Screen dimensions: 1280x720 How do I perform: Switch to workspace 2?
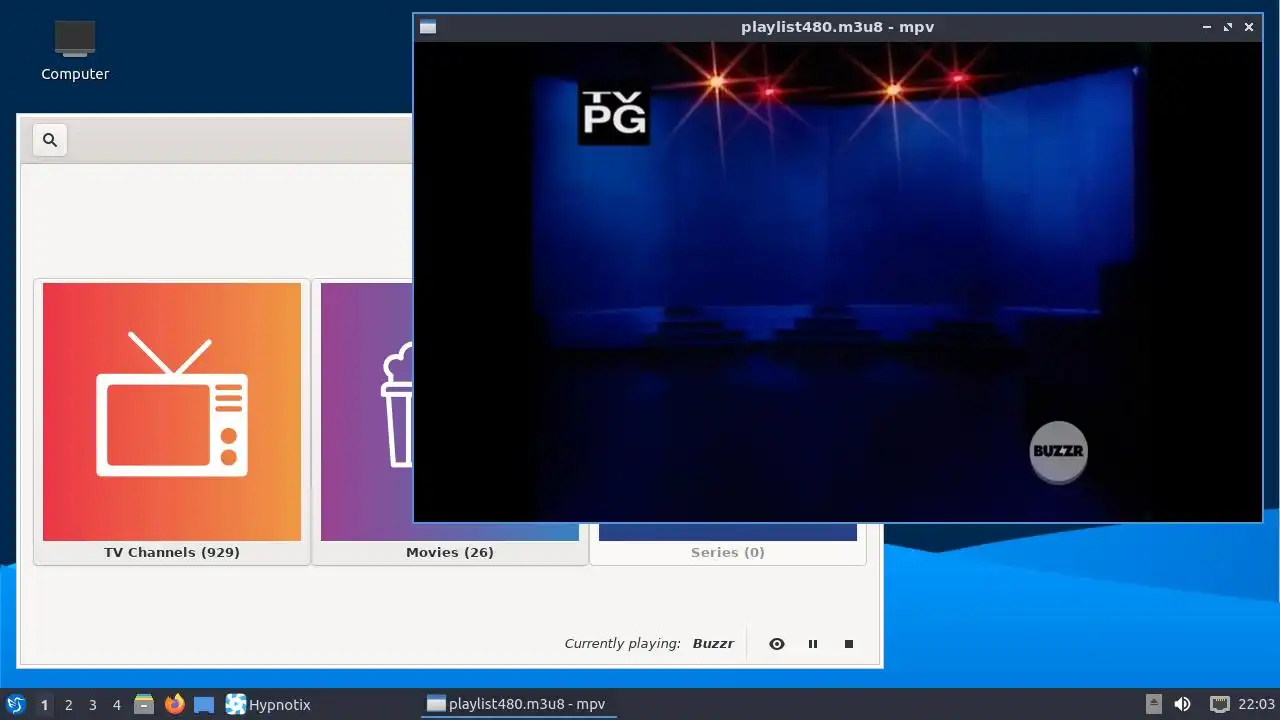(x=68, y=705)
